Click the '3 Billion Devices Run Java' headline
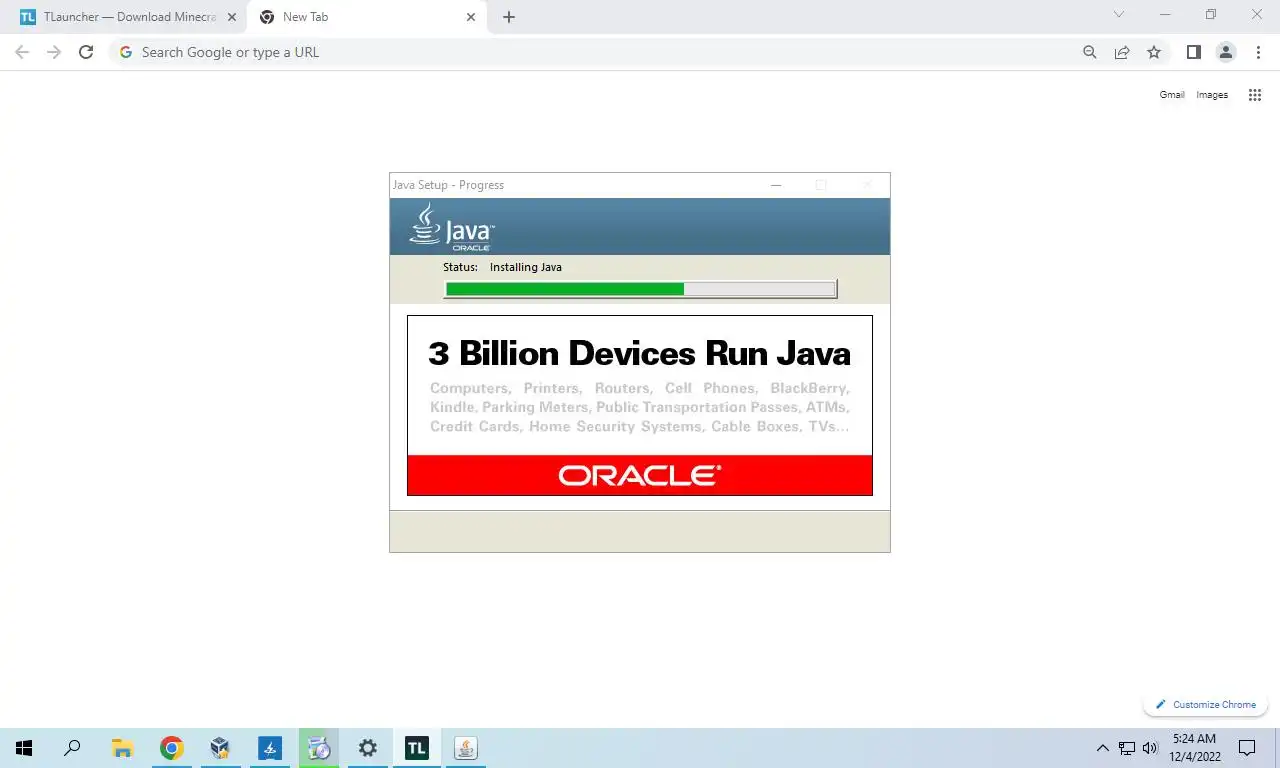This screenshot has height=768, width=1280. [639, 353]
